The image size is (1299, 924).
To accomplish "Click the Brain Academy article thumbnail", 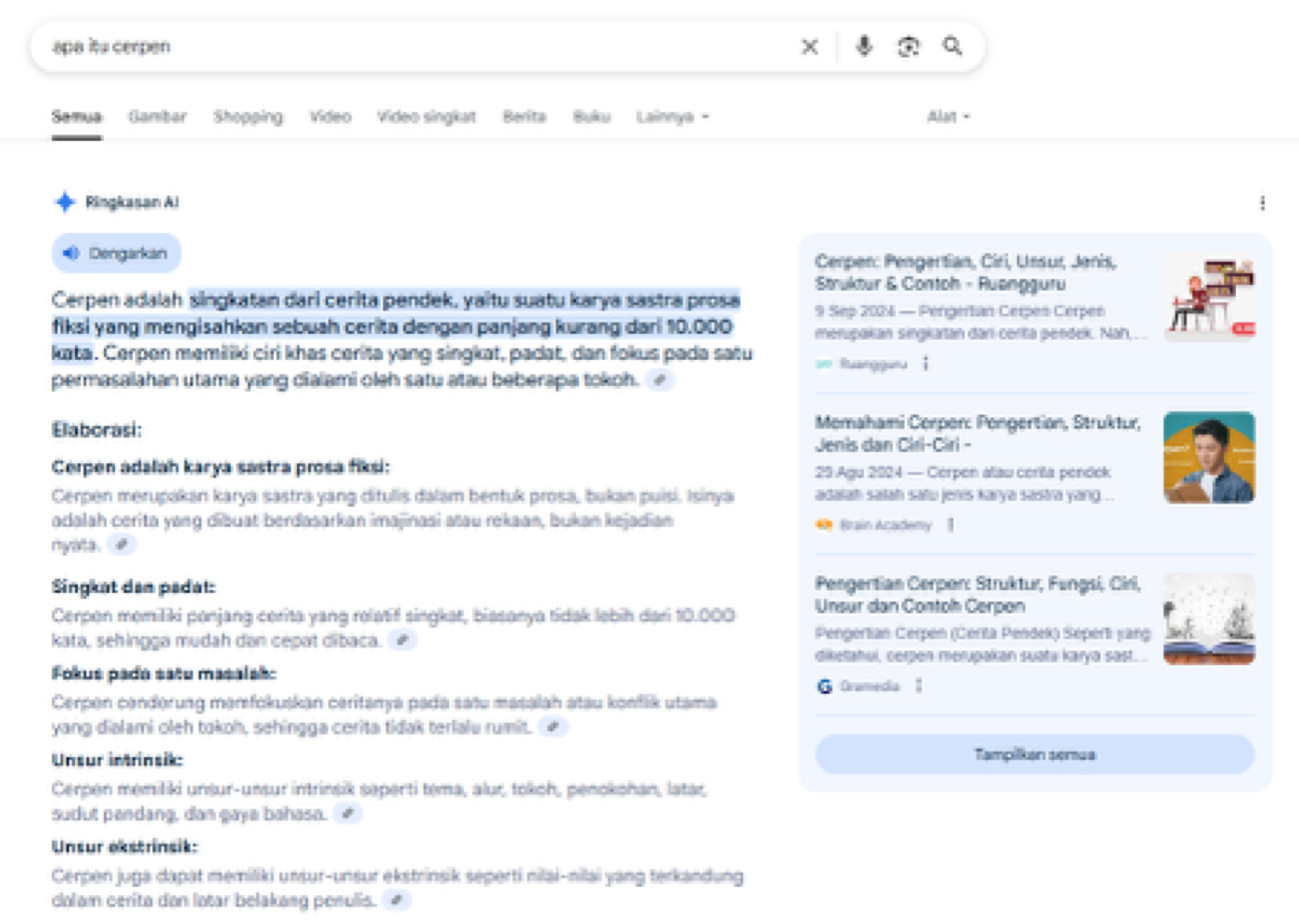I will 1209,457.
